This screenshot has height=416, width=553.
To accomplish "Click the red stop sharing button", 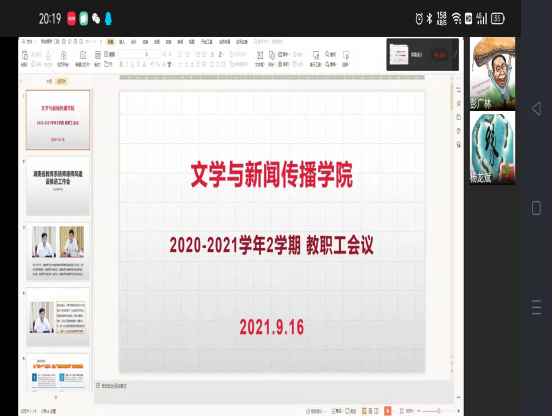I will coord(439,55).
